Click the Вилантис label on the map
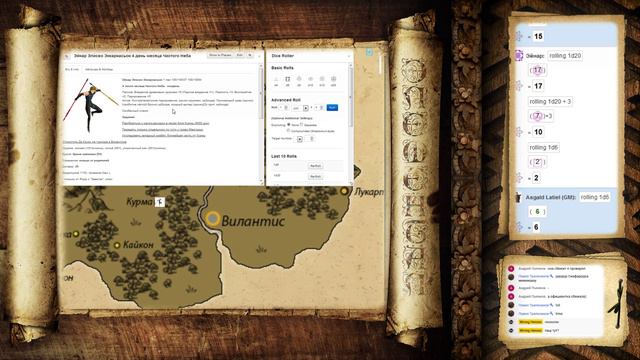640x360 pixels. [253, 221]
